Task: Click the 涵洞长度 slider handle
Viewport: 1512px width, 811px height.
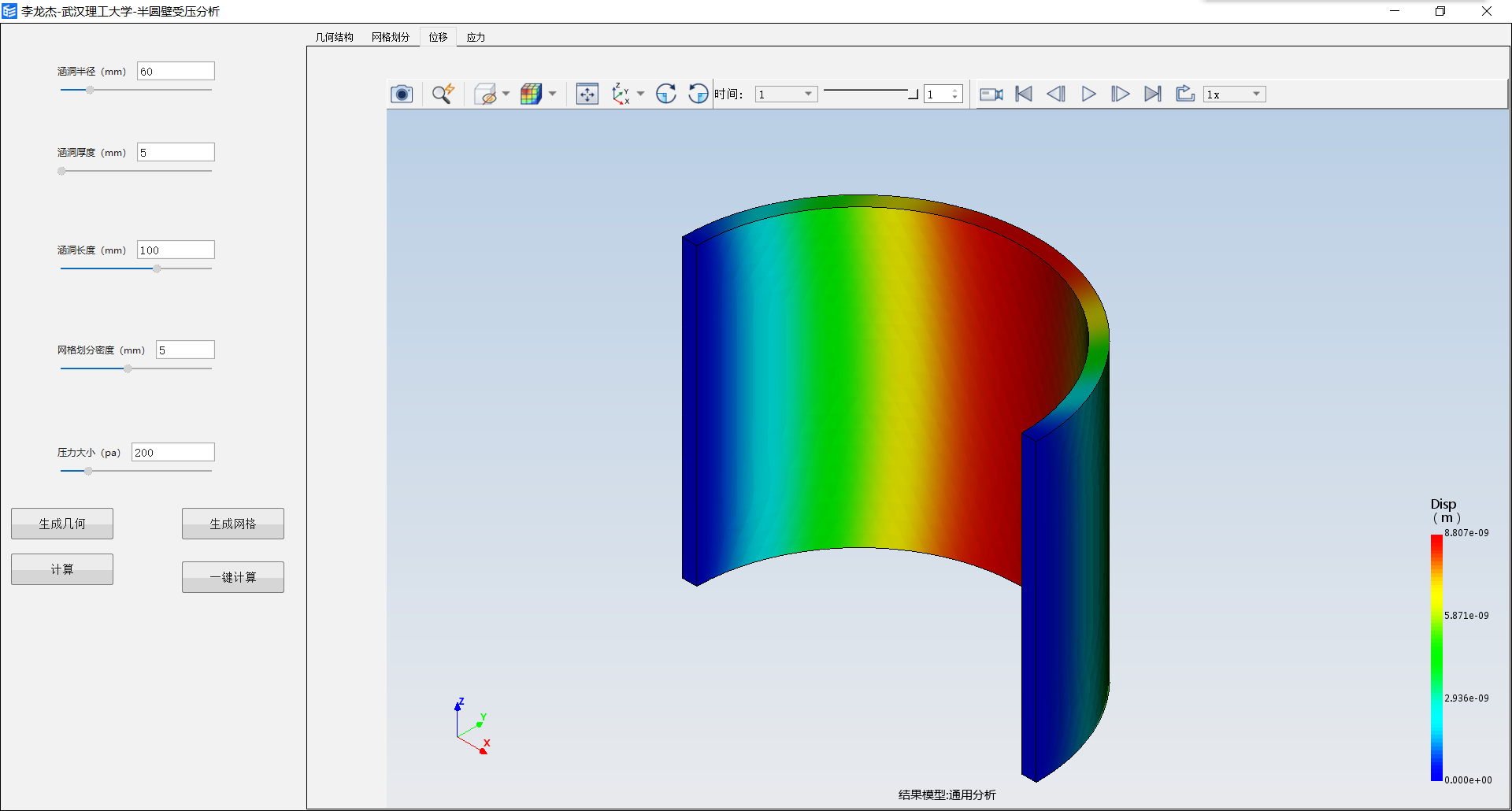Action: point(157,268)
